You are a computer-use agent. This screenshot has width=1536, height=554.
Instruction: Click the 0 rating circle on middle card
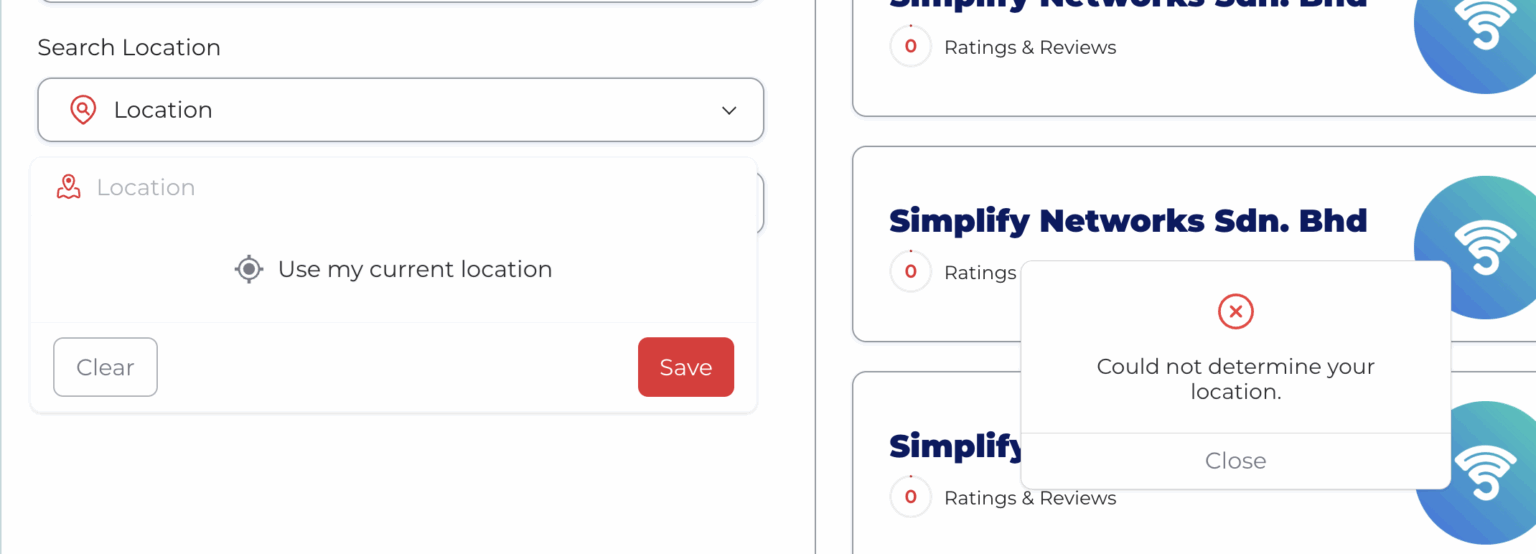point(910,272)
